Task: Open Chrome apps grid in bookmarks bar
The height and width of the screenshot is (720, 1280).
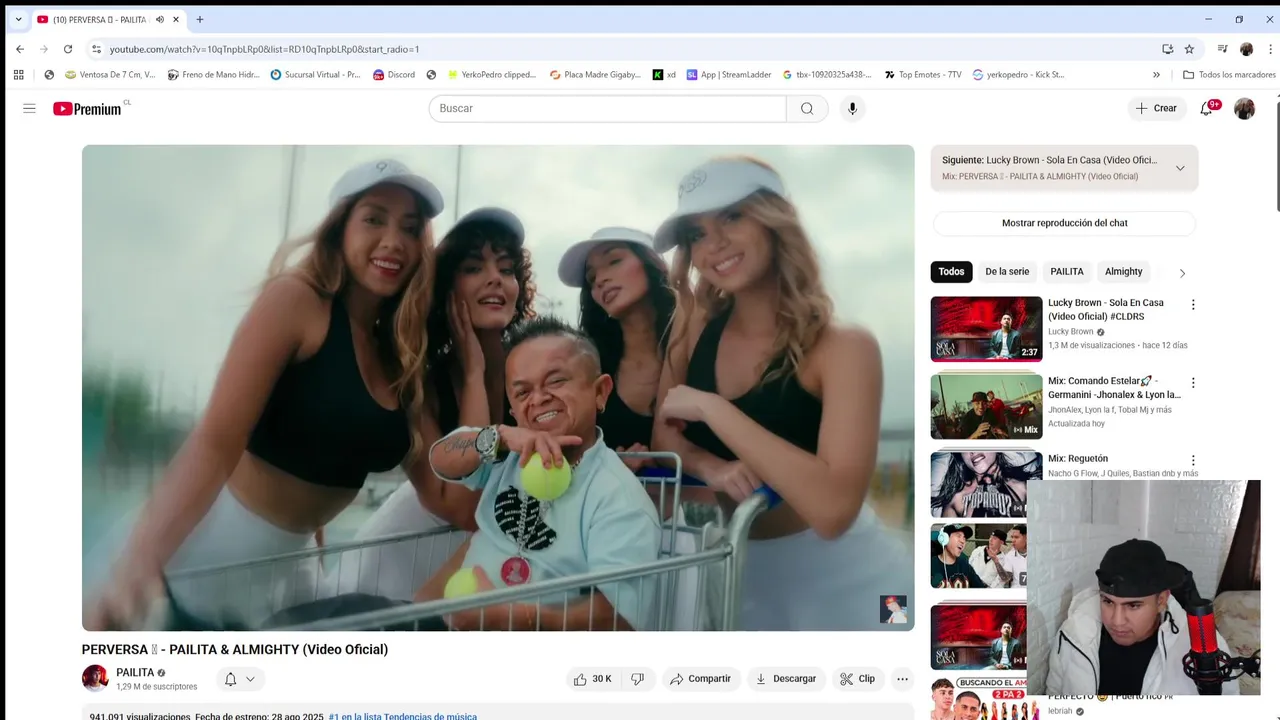Action: coord(18,74)
